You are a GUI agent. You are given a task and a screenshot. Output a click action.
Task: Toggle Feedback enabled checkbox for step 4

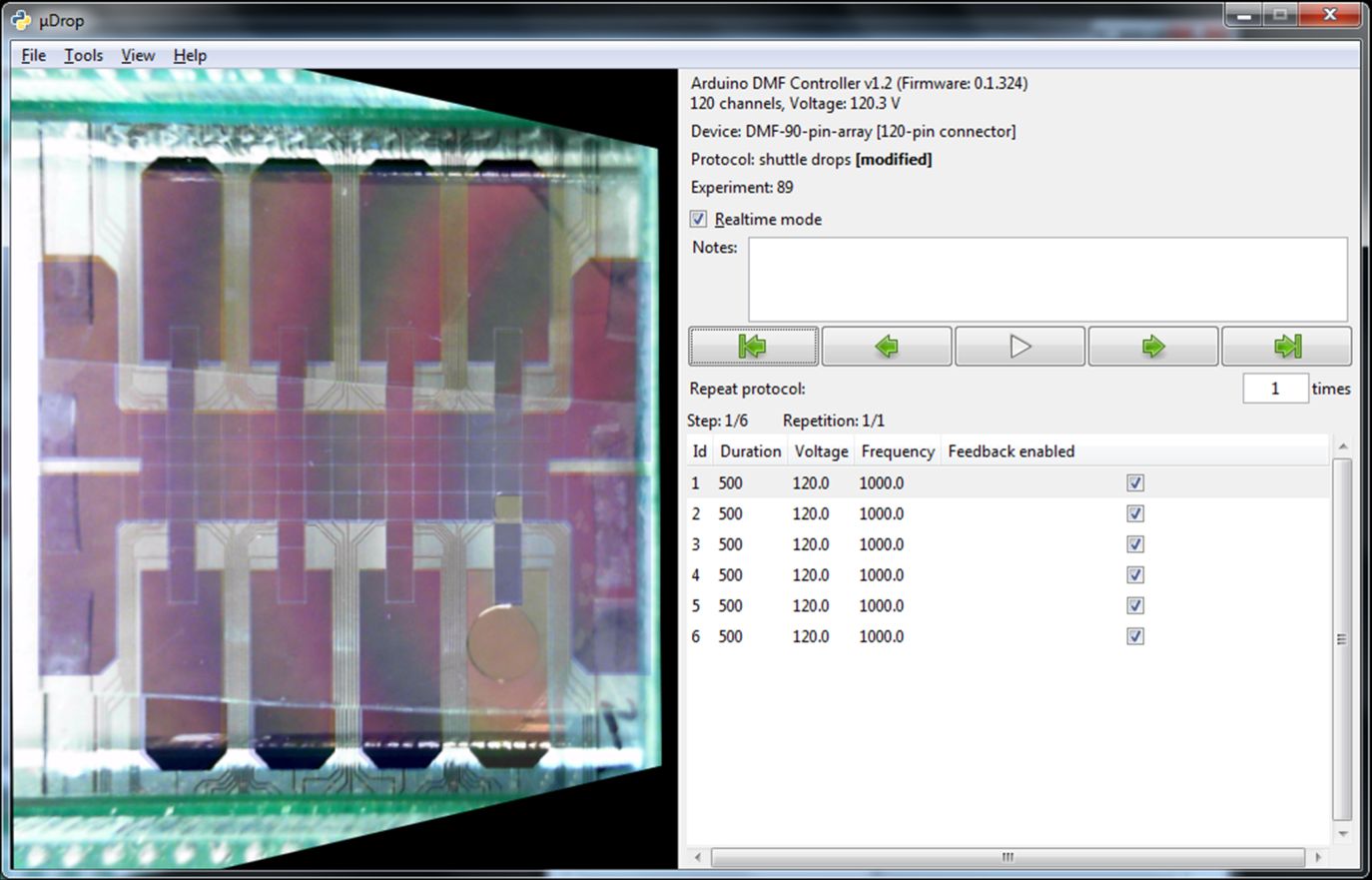click(x=1135, y=574)
